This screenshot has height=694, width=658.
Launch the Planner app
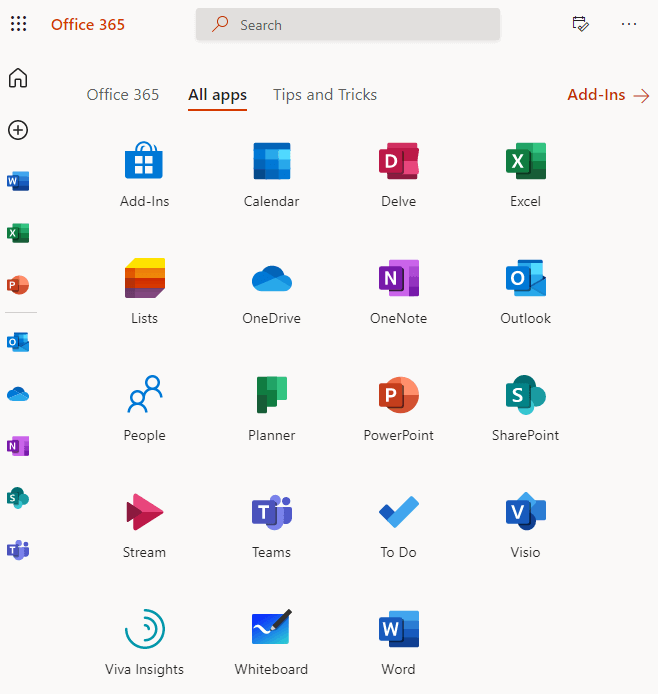click(x=271, y=396)
